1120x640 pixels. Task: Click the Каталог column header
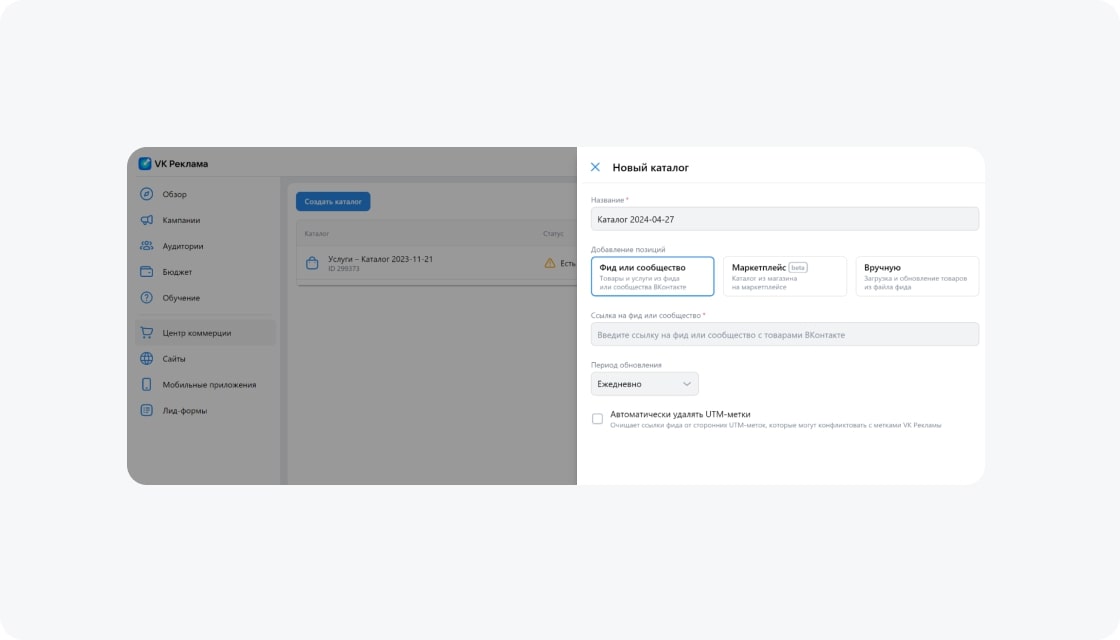point(316,234)
